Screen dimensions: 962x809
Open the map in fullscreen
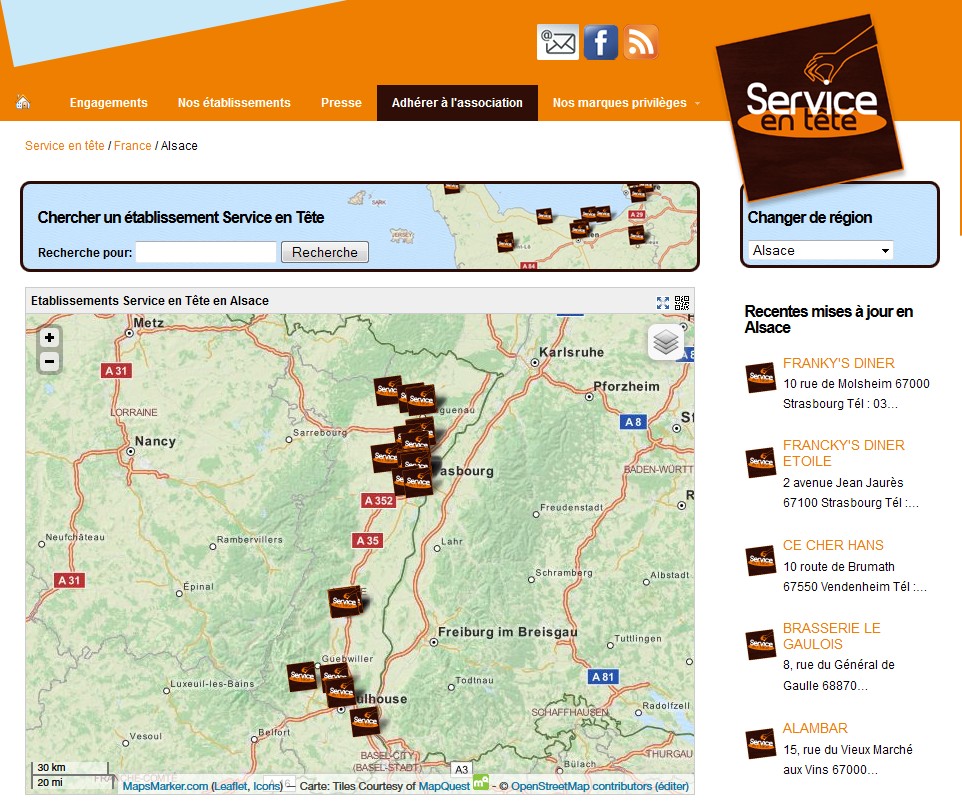(663, 302)
